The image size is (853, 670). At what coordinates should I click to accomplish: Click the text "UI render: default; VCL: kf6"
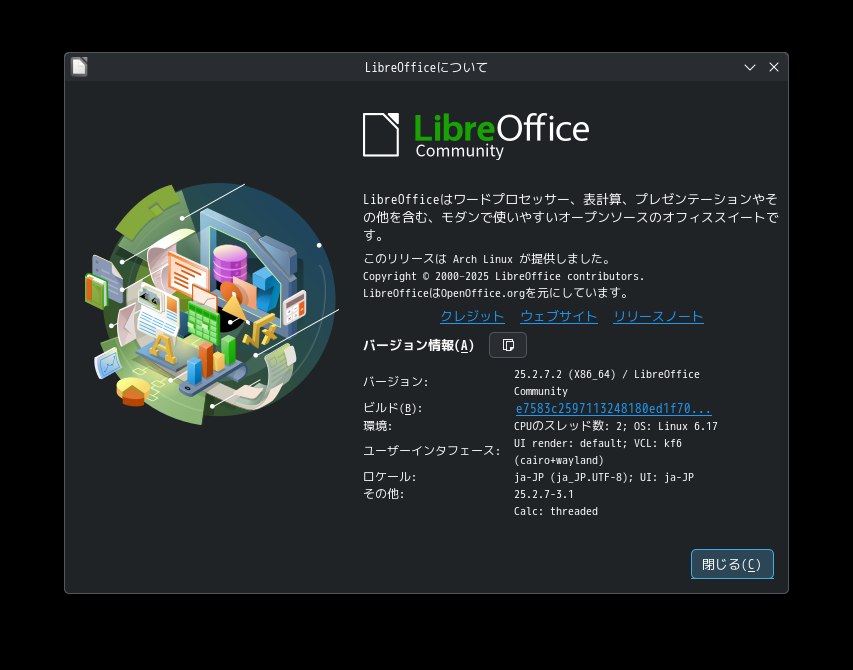pyautogui.click(x=598, y=443)
